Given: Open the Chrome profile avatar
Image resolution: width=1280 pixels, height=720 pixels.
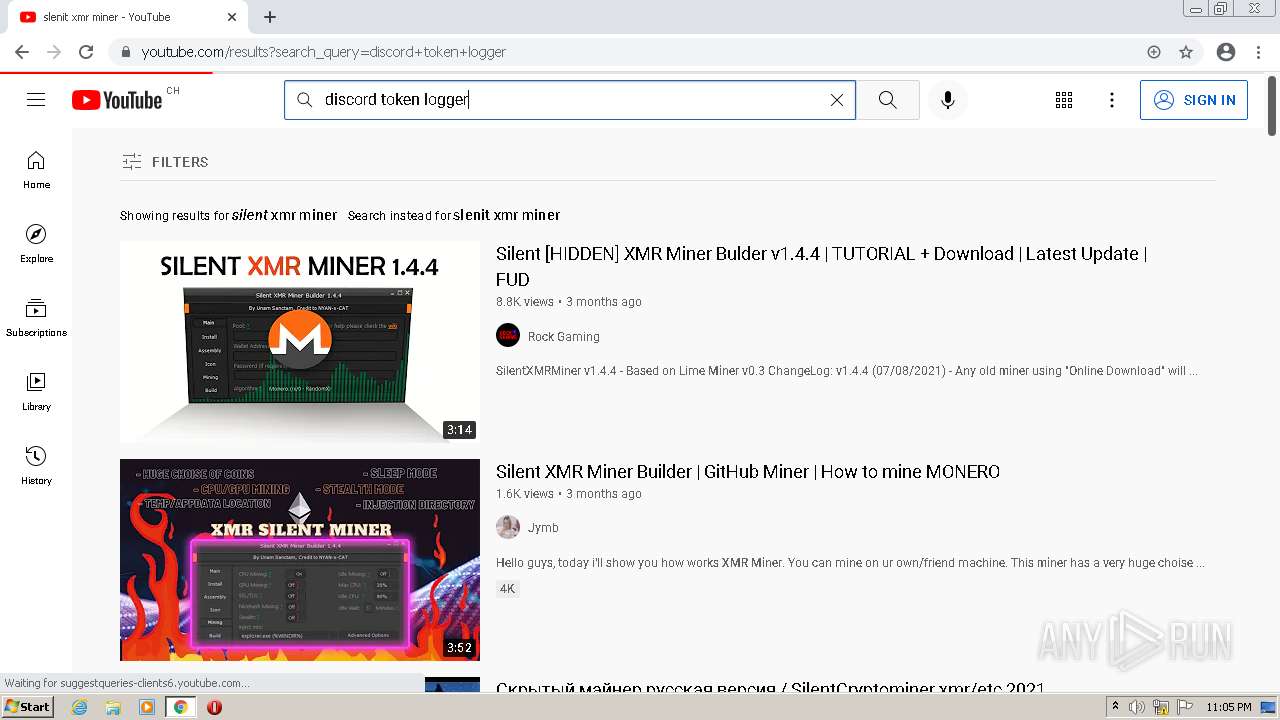Looking at the screenshot, I should (x=1226, y=52).
